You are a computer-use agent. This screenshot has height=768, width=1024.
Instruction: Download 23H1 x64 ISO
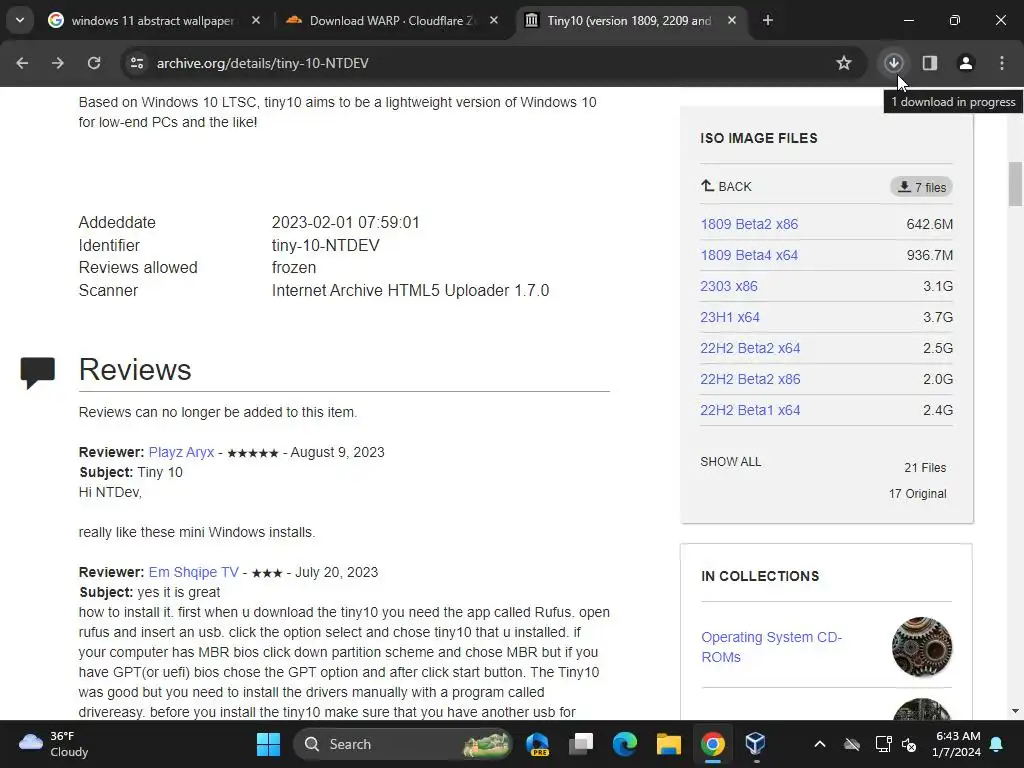pyautogui.click(x=730, y=317)
